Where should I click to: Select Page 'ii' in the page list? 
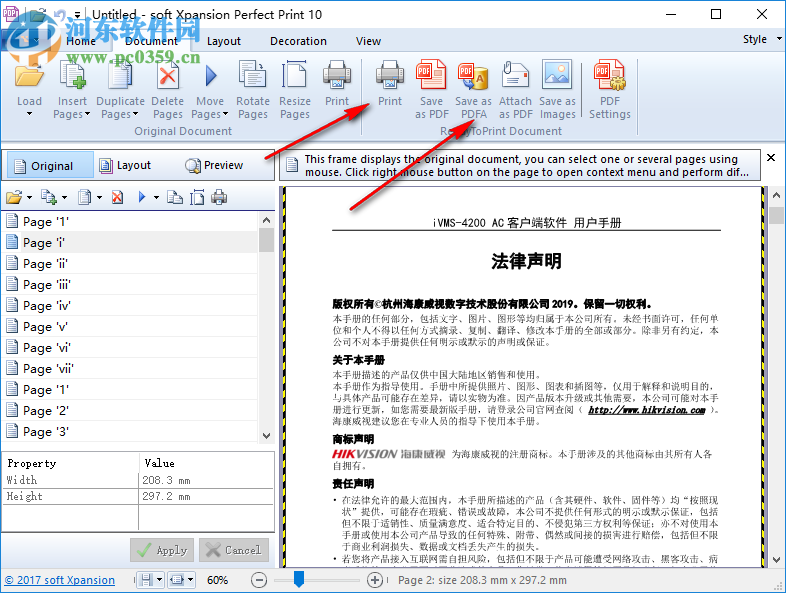coord(131,264)
